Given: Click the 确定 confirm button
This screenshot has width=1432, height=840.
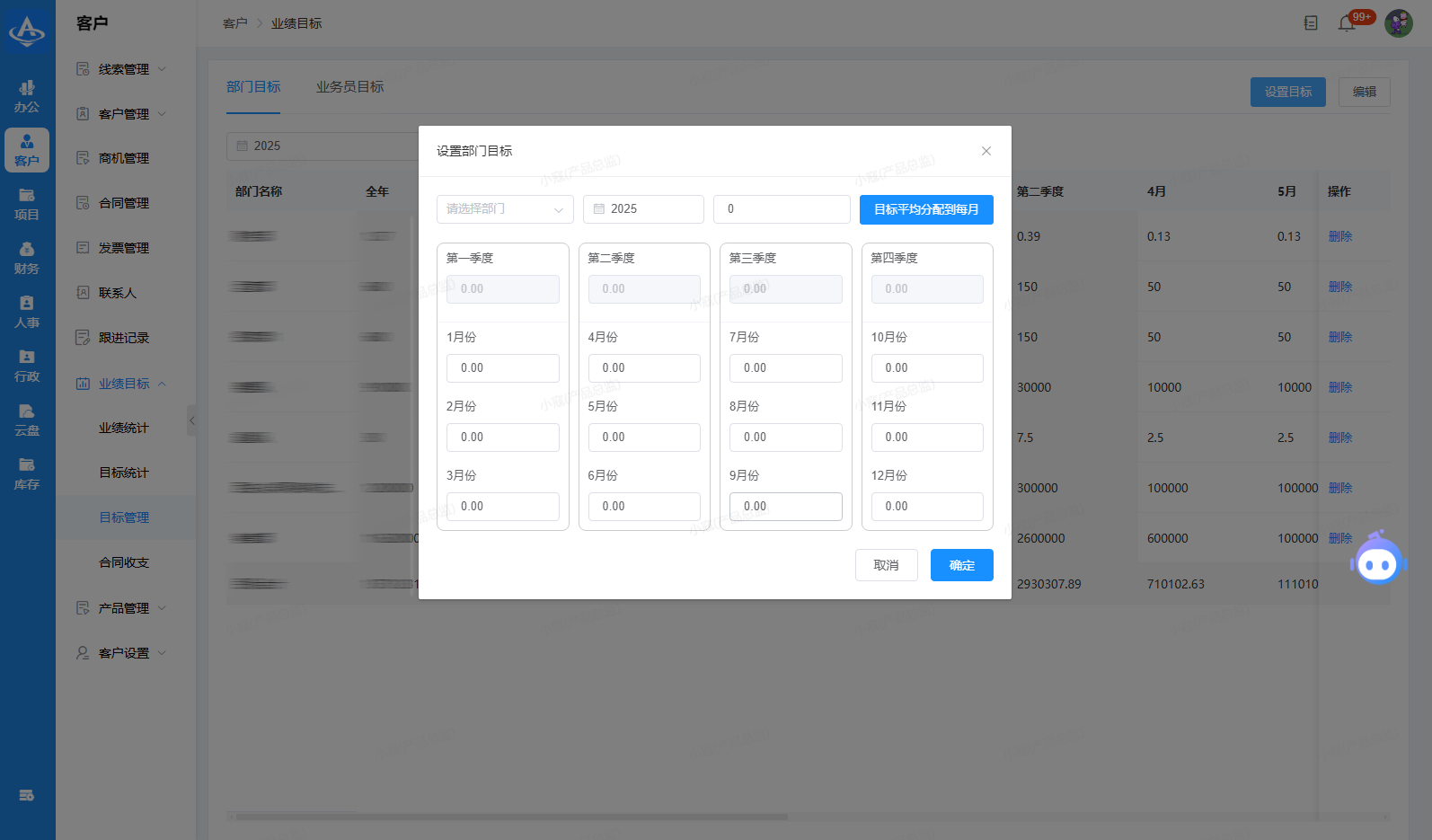Looking at the screenshot, I should [961, 565].
